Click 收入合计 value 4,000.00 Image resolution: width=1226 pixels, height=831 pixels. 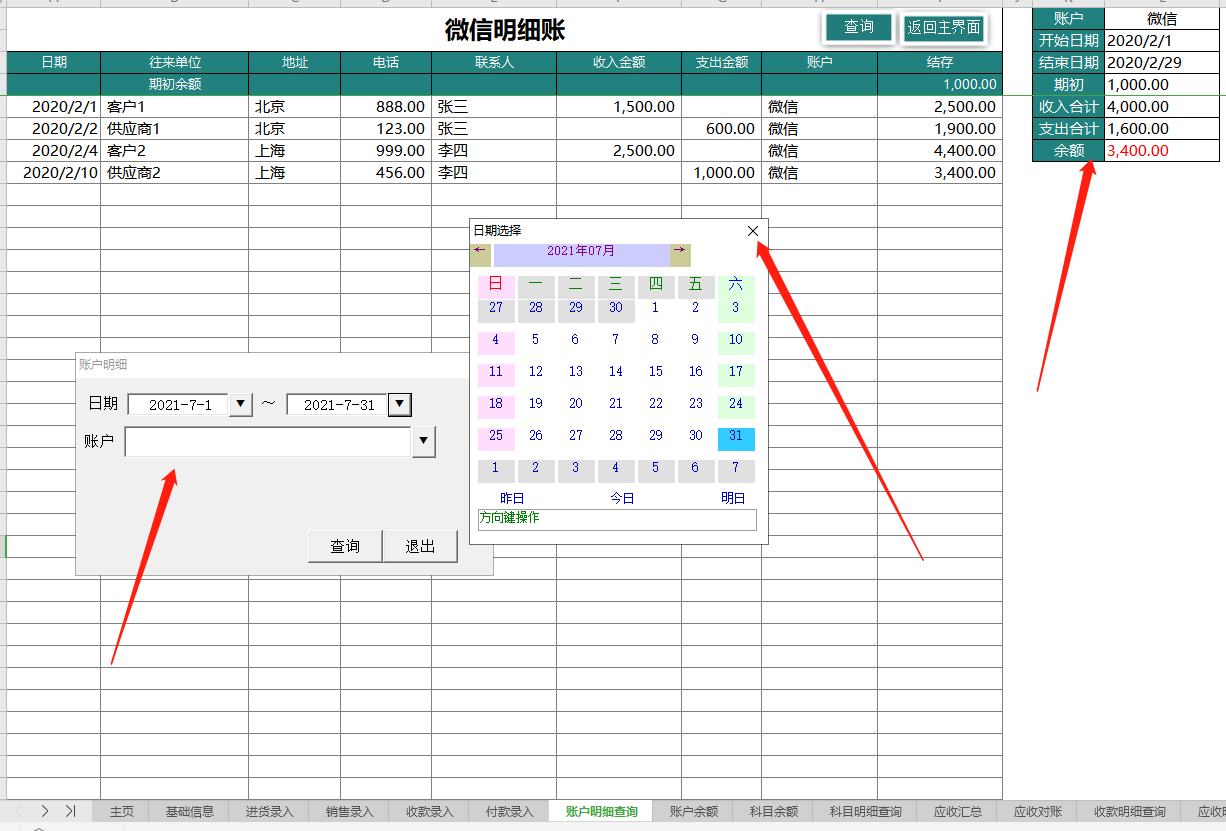[1162, 107]
